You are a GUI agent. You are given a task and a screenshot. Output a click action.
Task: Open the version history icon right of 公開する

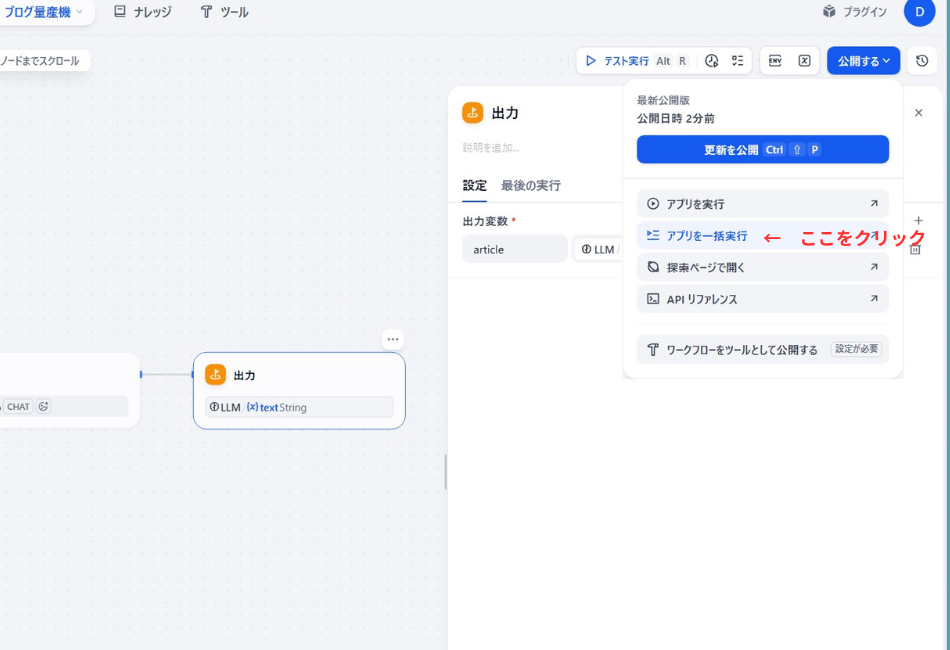[x=920, y=60]
